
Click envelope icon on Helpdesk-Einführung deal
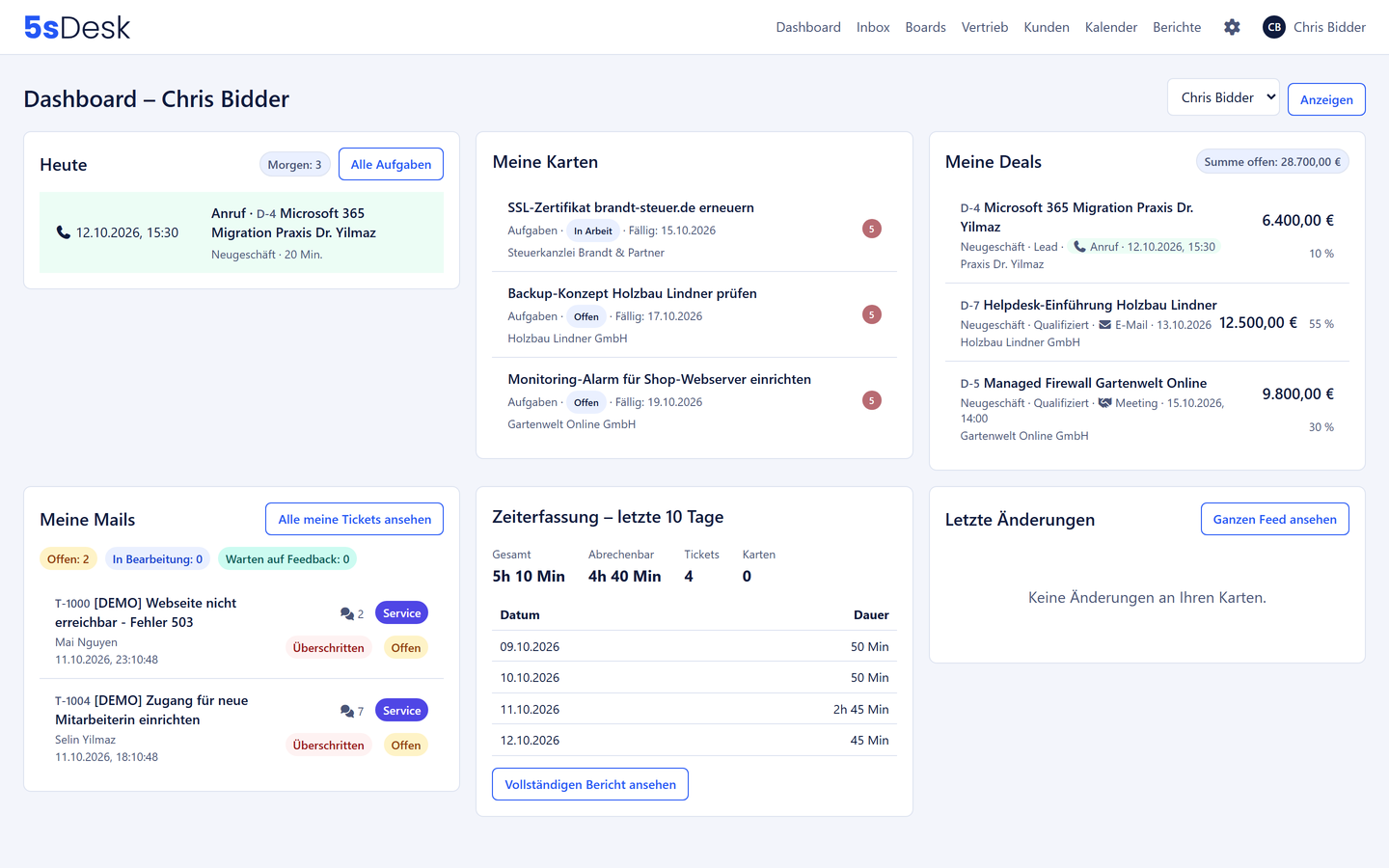(1105, 325)
